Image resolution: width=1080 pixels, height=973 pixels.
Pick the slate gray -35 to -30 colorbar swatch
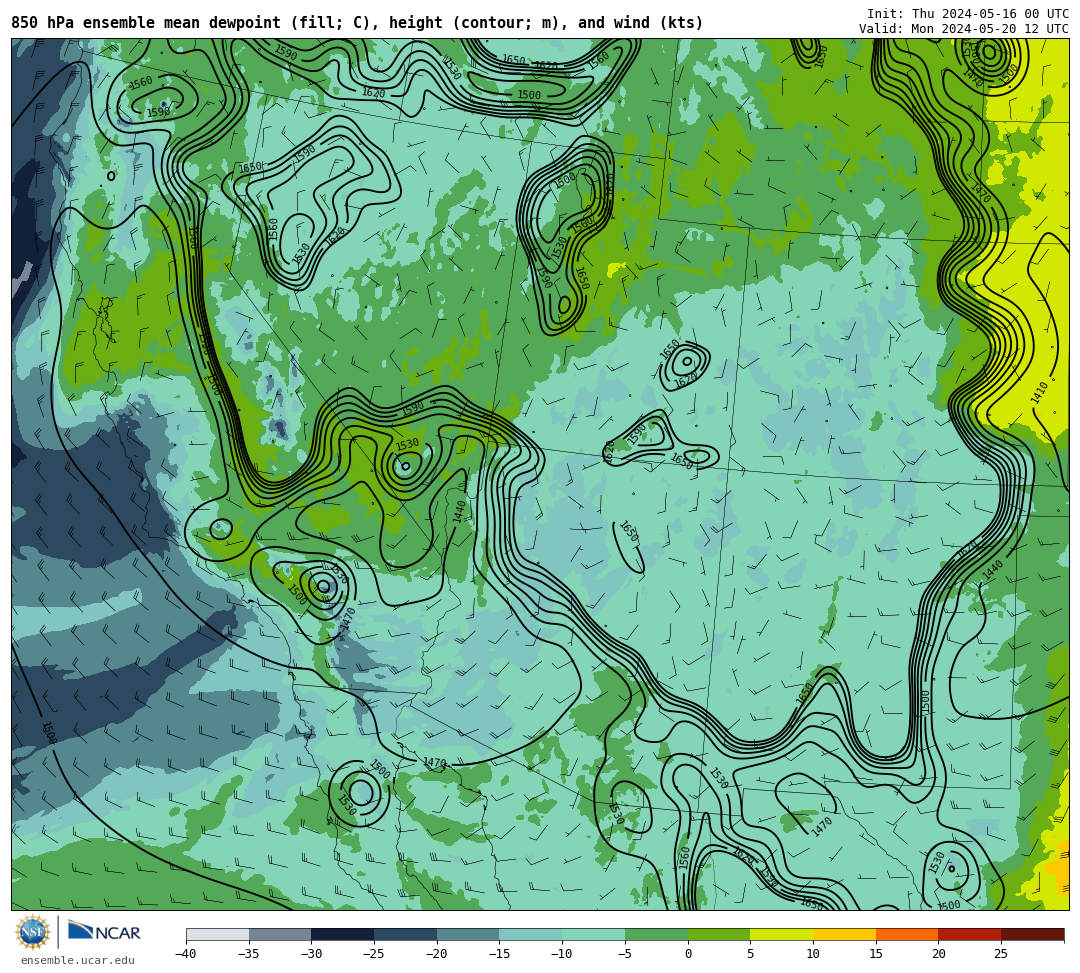pyautogui.click(x=280, y=934)
